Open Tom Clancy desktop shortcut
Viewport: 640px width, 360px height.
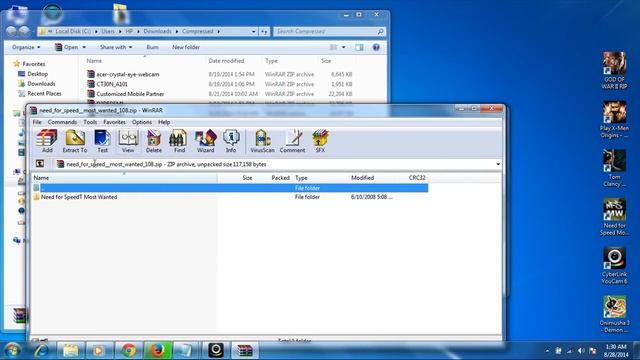(614, 168)
